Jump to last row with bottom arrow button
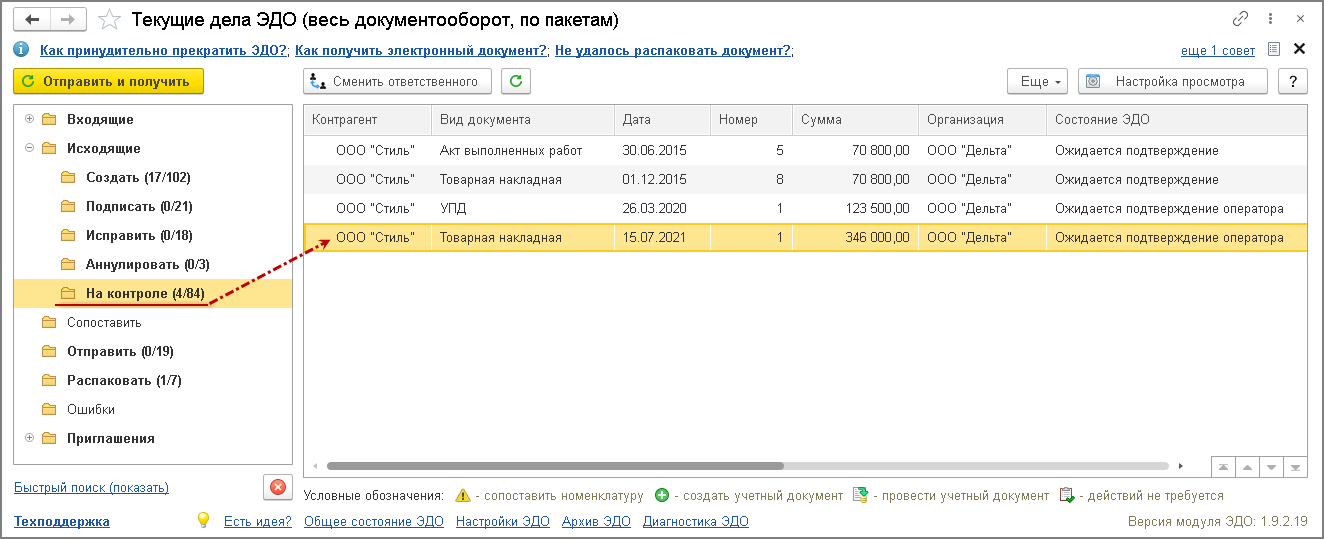Screen dimensions: 1324x539 (x=1296, y=467)
